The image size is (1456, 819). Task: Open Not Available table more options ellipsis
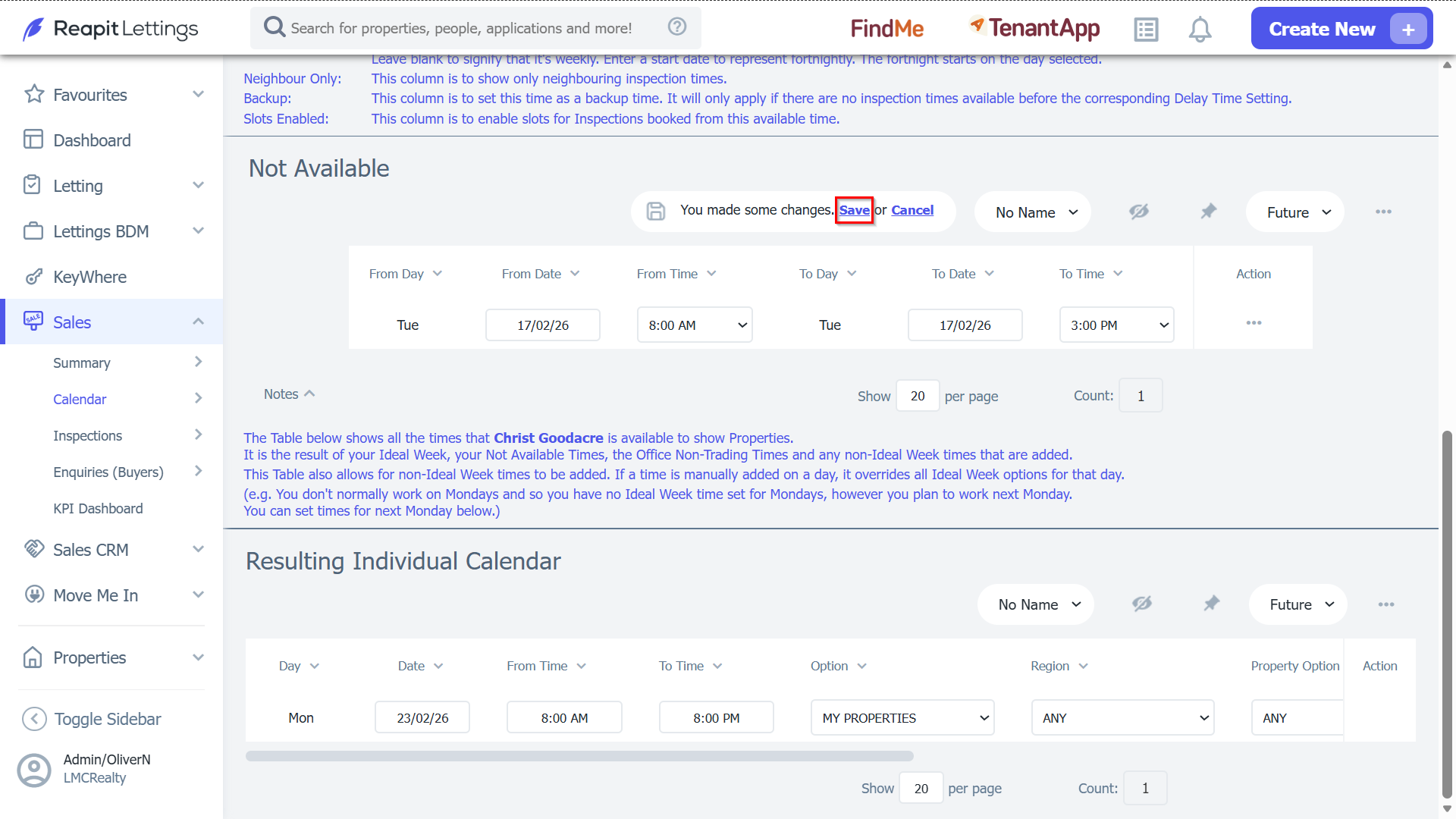[x=1383, y=212]
